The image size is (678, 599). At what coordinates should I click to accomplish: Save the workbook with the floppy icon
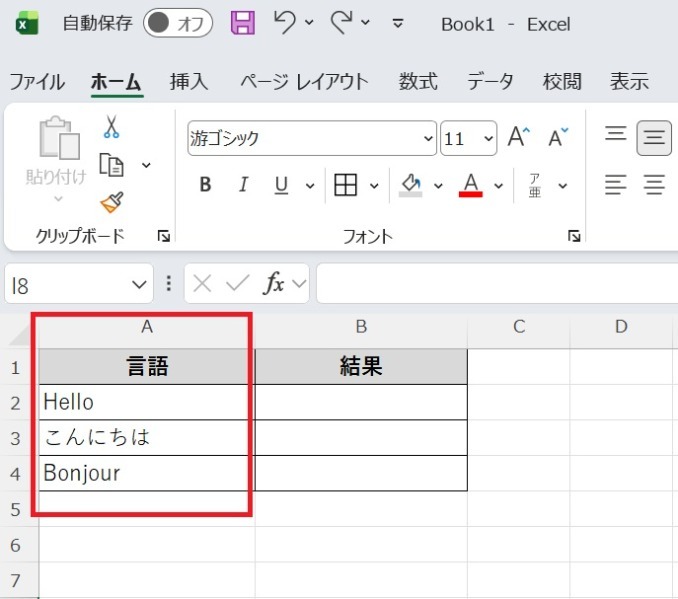[x=243, y=23]
